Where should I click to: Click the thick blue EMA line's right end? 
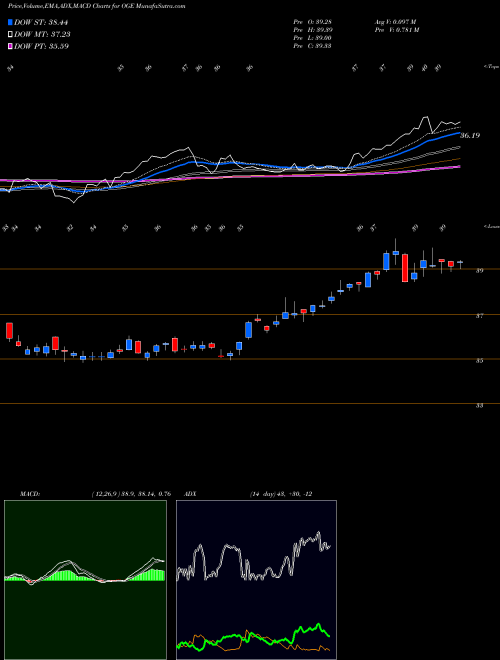click(x=458, y=133)
